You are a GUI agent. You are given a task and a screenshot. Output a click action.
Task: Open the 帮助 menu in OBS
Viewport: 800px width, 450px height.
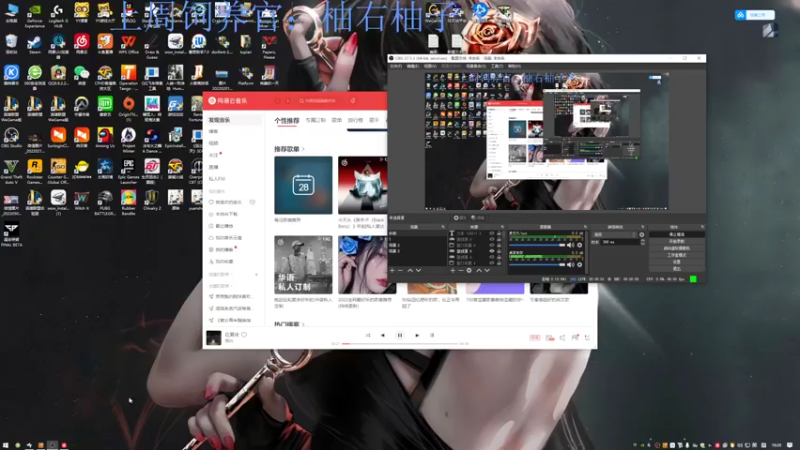[x=514, y=66]
